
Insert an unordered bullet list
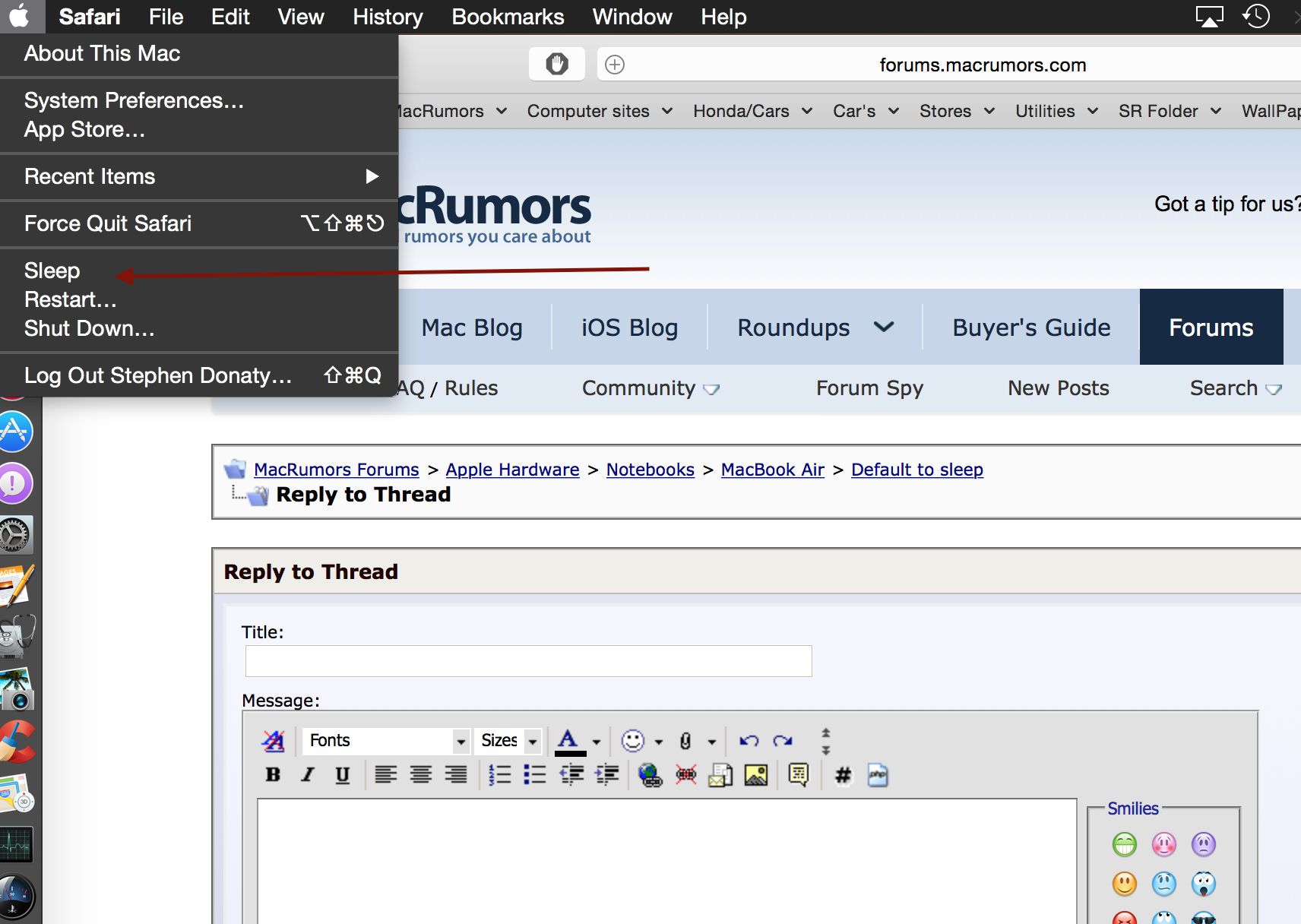pyautogui.click(x=535, y=774)
